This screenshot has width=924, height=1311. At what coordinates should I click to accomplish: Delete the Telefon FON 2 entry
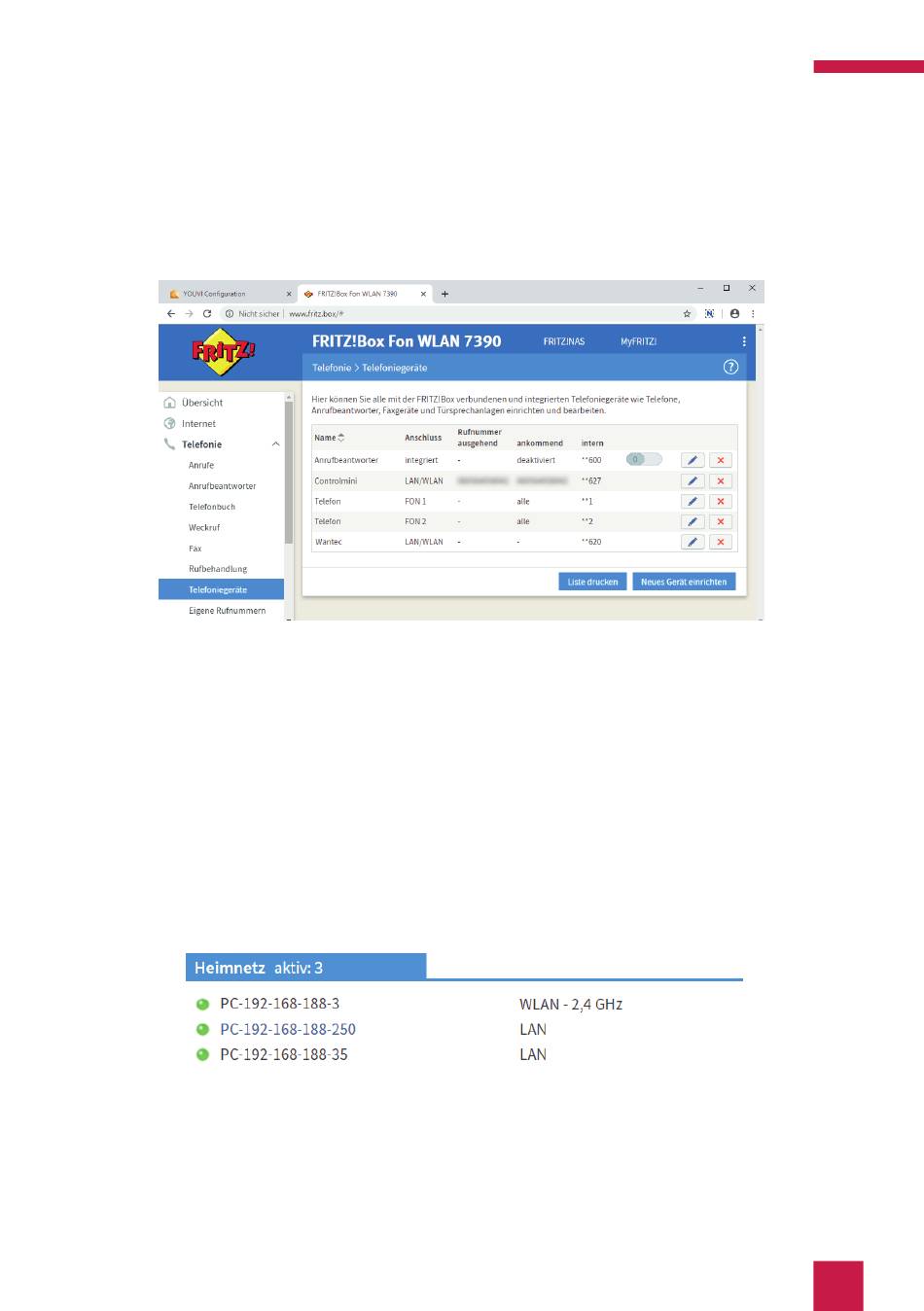[x=721, y=521]
